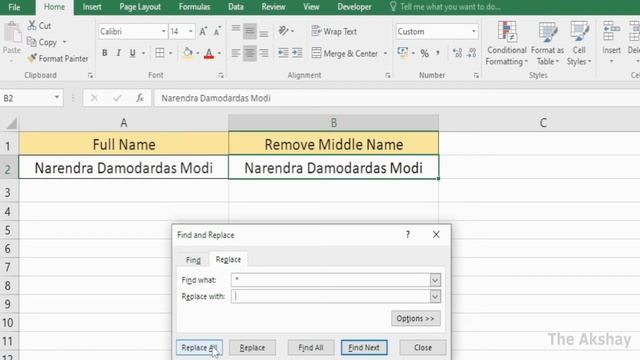Click the decrease decimal icon
640x360 pixels.
point(472,53)
